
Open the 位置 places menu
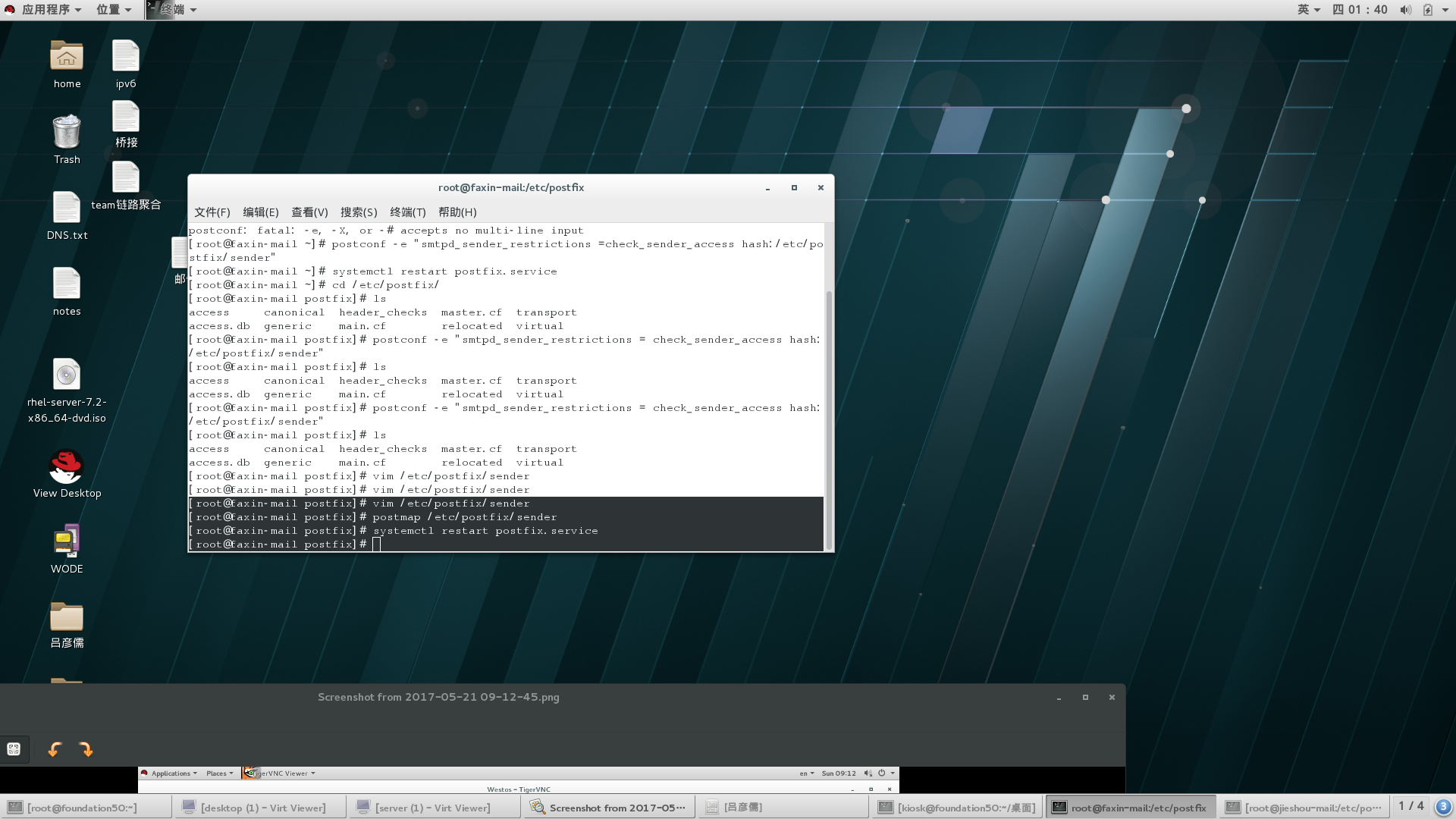coord(114,10)
